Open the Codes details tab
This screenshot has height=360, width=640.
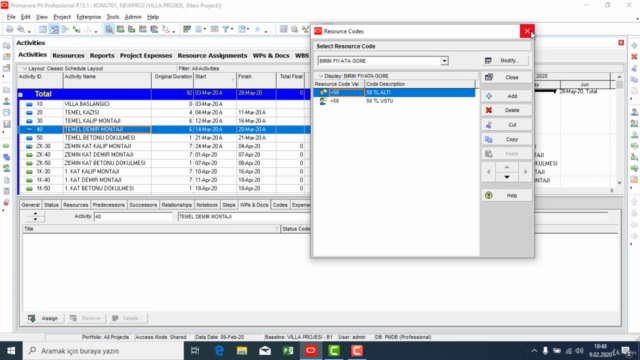point(280,205)
